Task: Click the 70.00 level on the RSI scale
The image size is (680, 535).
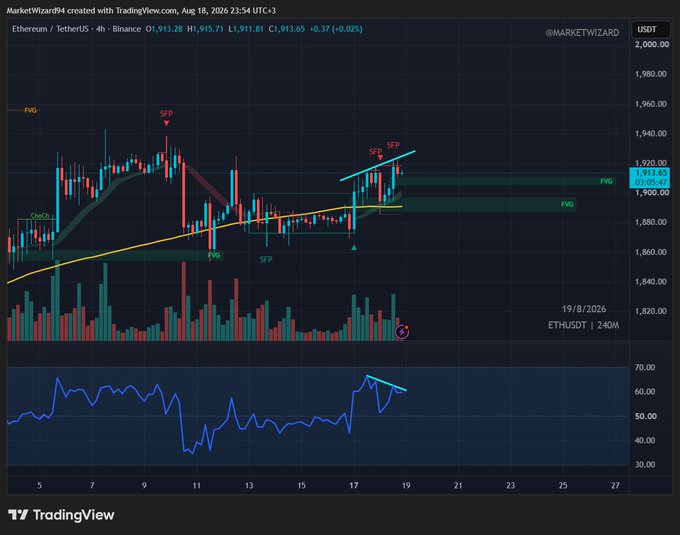Action: [x=645, y=367]
